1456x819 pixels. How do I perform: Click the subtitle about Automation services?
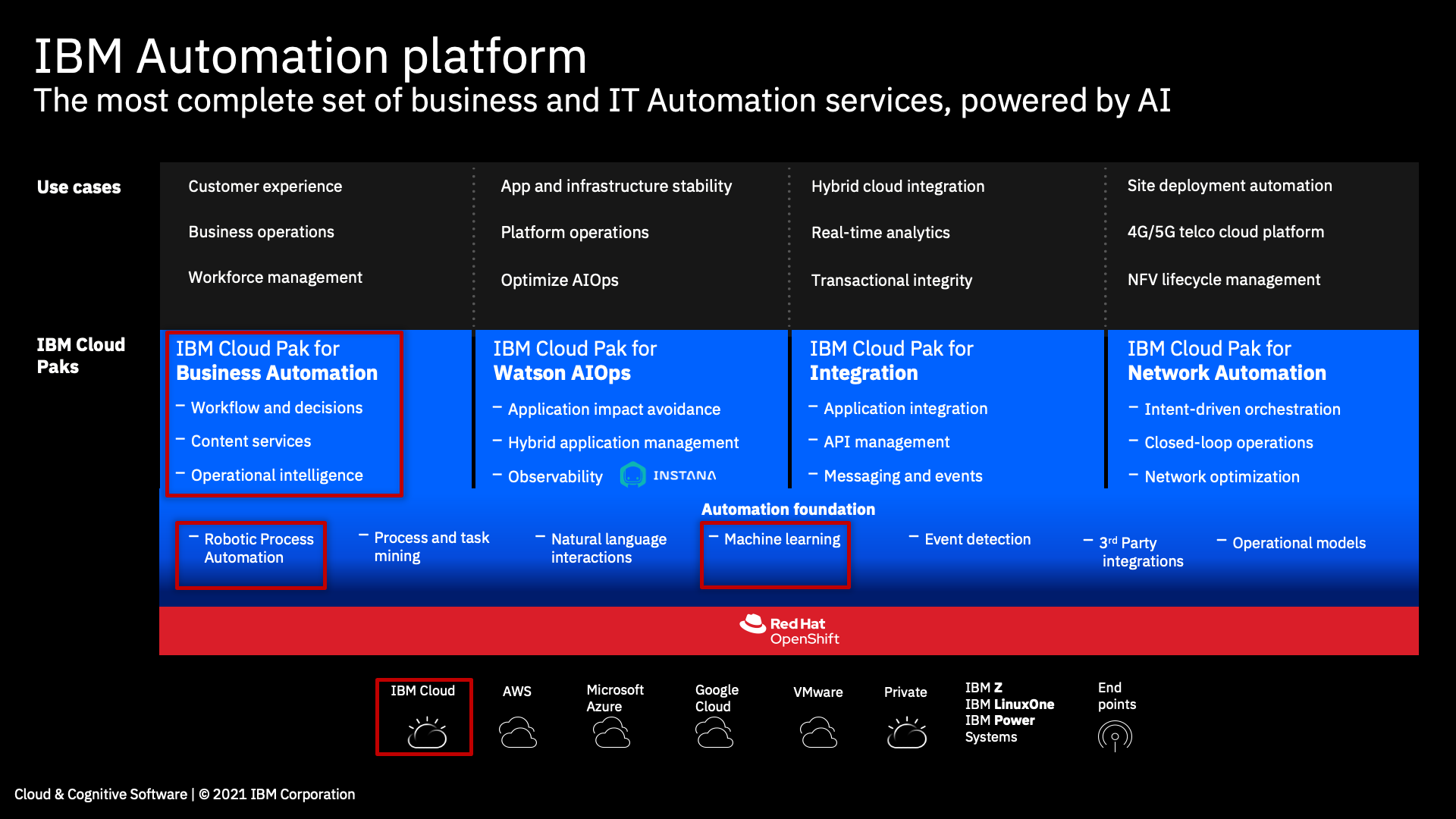tap(602, 101)
